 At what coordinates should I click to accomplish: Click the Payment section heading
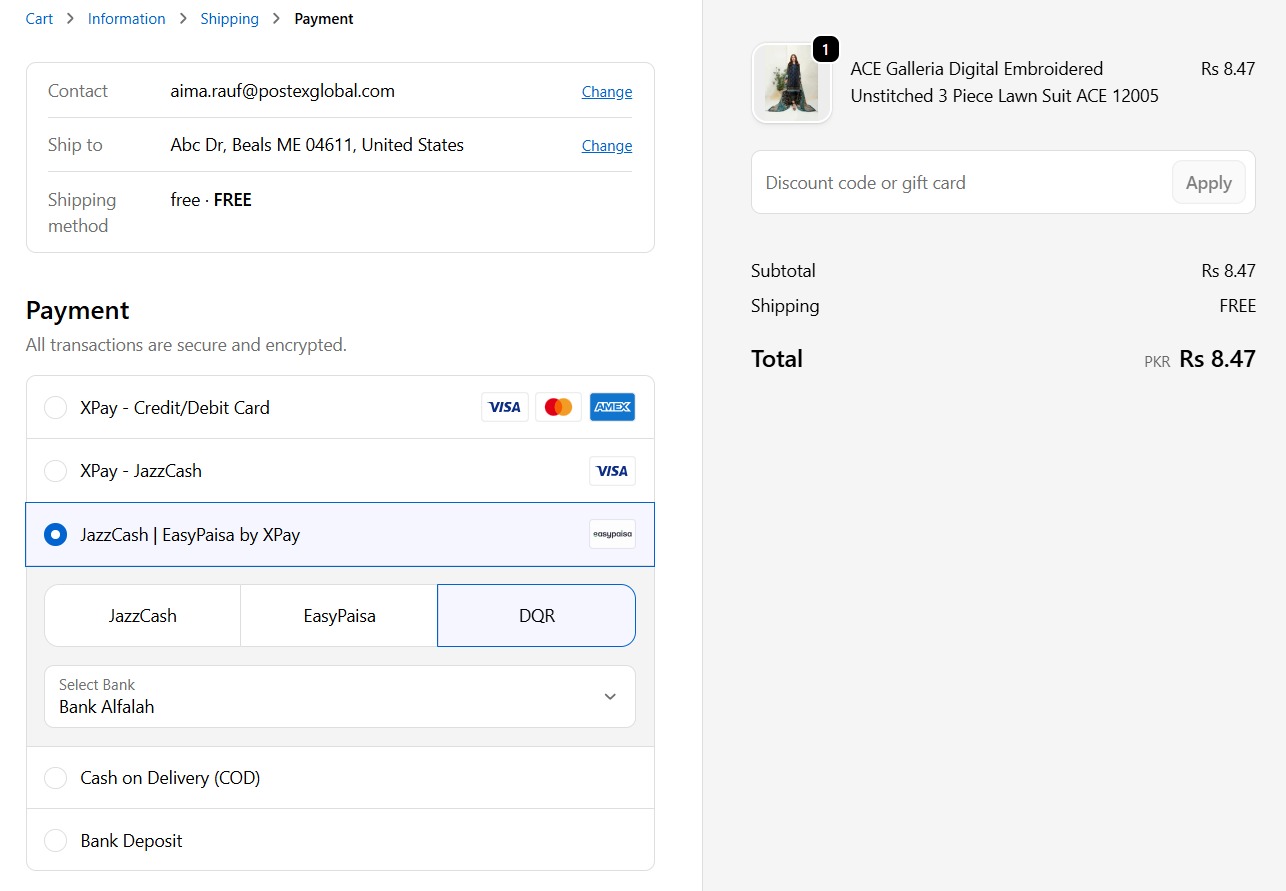pyautogui.click(x=78, y=310)
